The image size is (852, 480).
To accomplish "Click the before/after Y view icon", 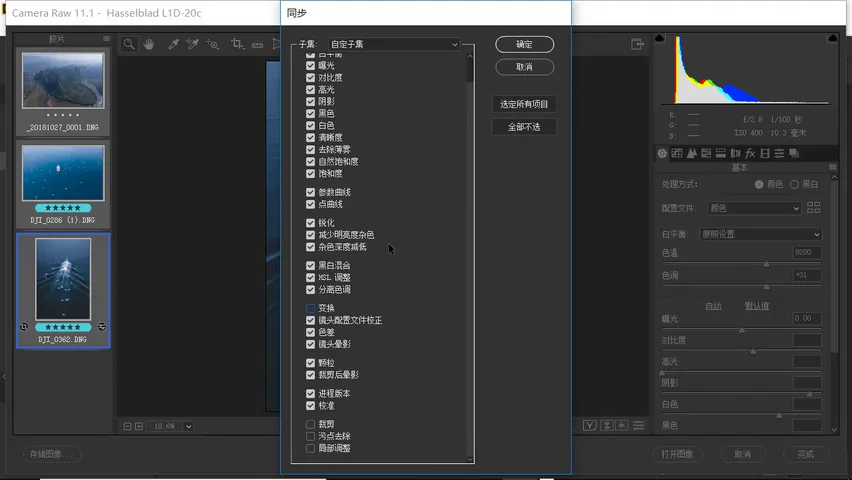I will pyautogui.click(x=590, y=426).
